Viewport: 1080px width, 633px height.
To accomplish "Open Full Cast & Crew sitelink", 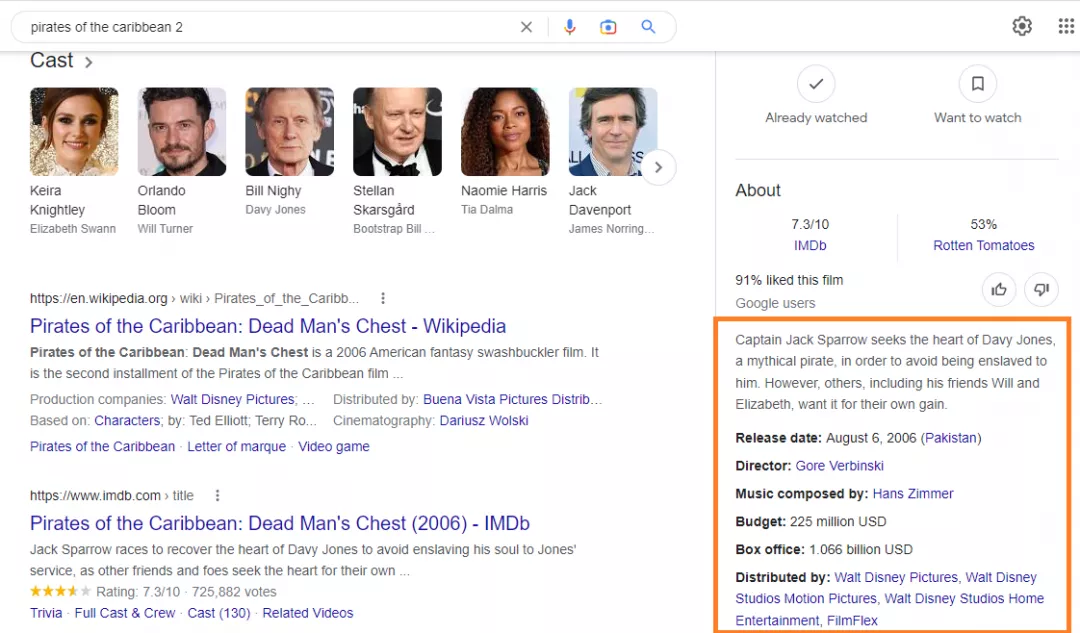I will tap(125, 613).
